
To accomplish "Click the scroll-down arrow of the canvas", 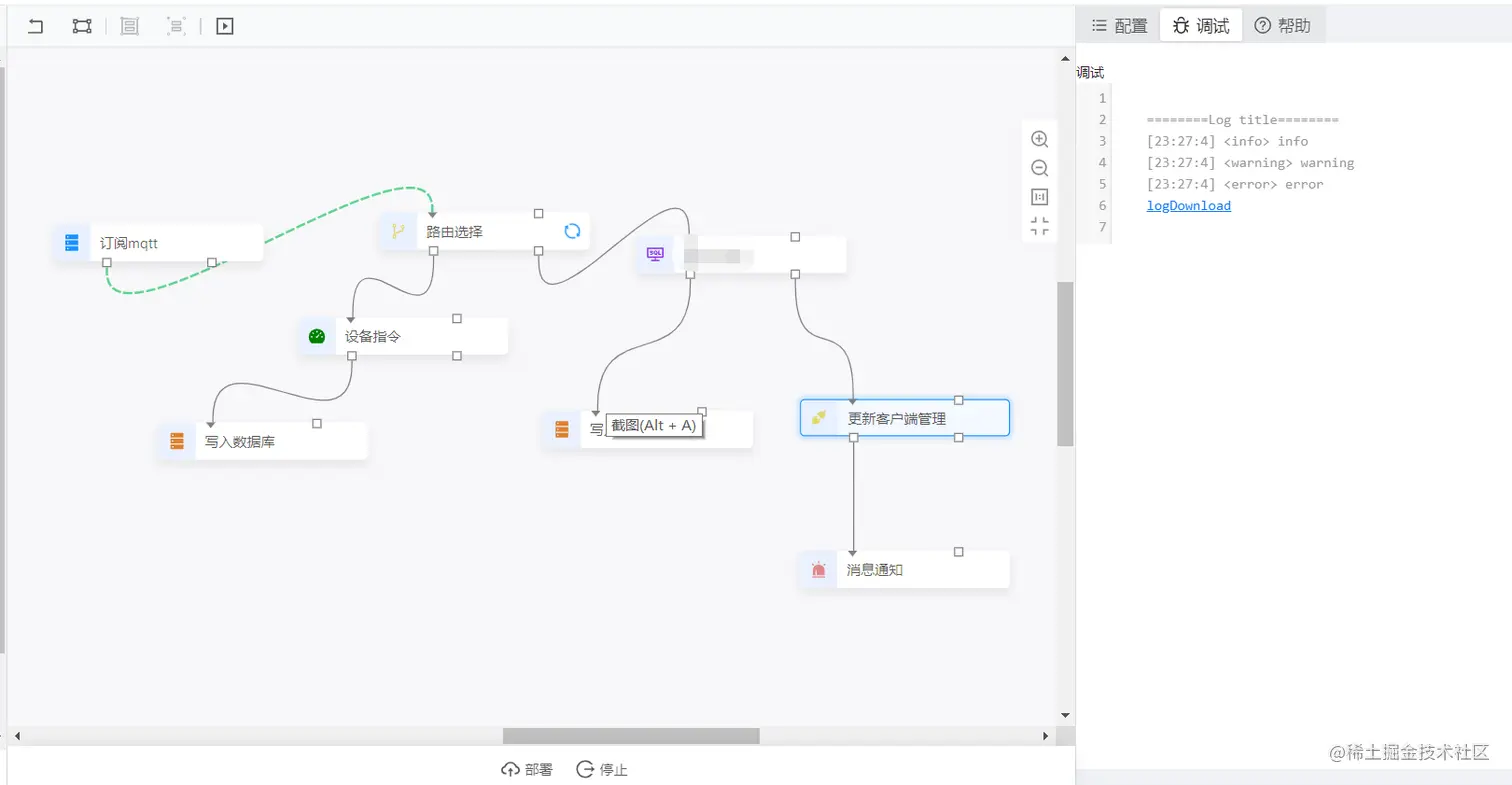I will [1065, 715].
